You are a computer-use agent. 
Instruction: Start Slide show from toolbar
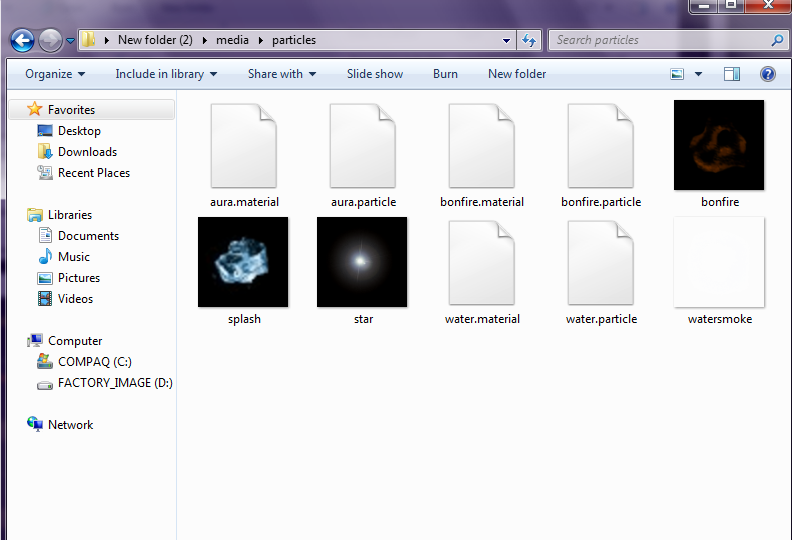pyautogui.click(x=375, y=74)
